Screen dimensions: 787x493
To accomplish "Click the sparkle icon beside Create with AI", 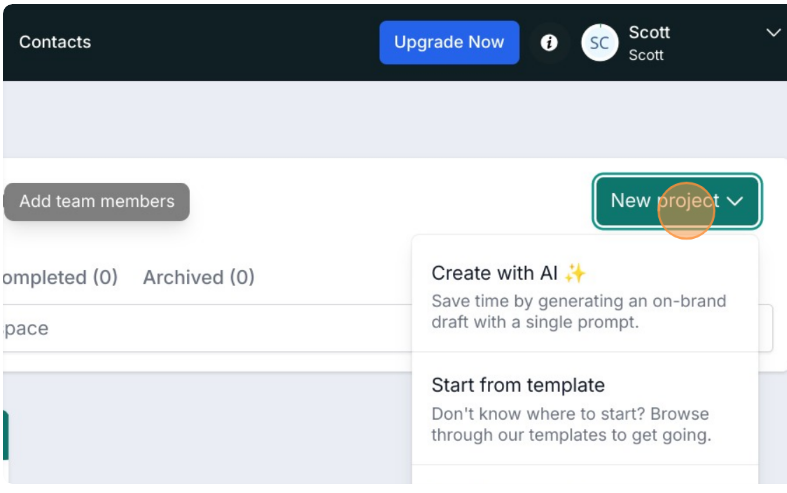I will (575, 273).
